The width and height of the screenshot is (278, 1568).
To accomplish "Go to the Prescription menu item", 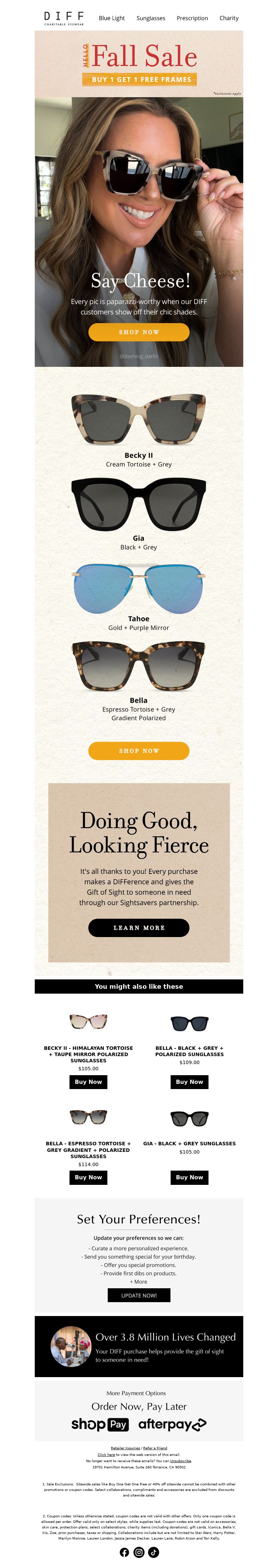I will (192, 18).
